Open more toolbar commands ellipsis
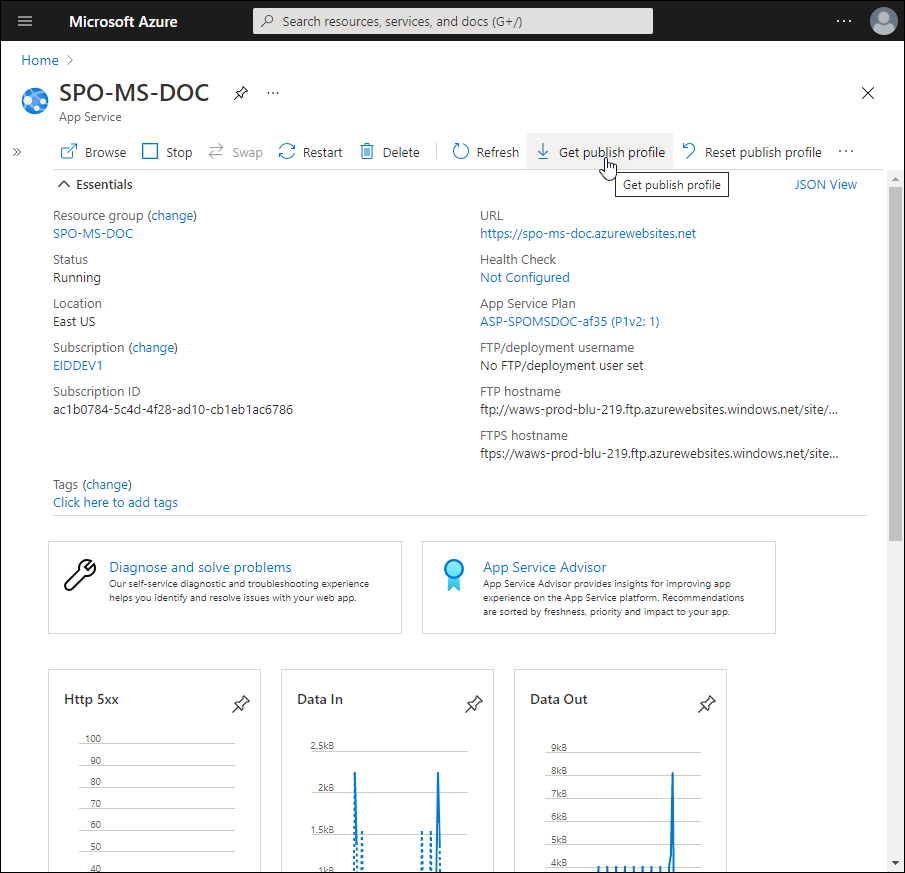 tap(846, 152)
